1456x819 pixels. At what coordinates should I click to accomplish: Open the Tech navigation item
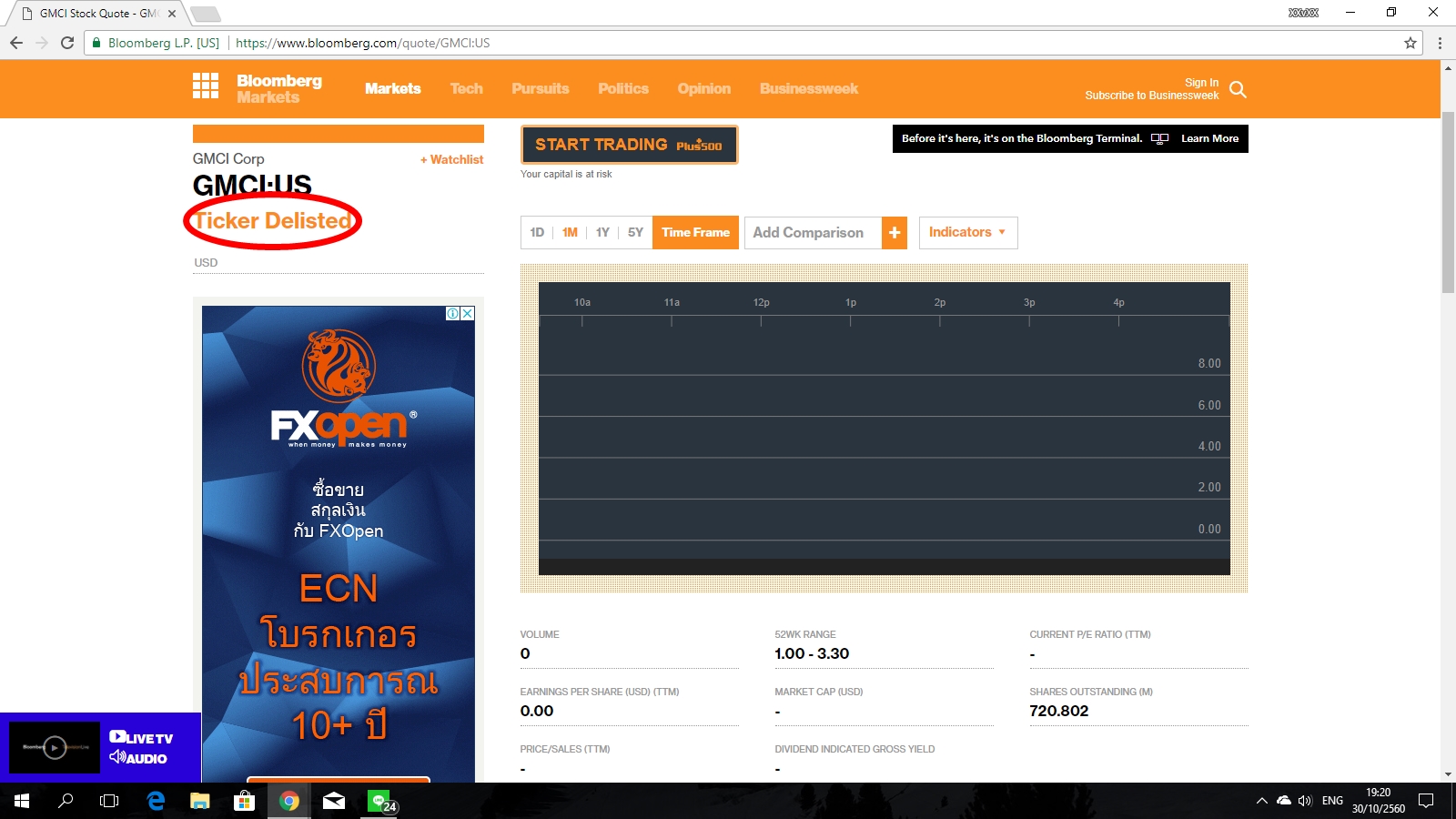pos(467,88)
